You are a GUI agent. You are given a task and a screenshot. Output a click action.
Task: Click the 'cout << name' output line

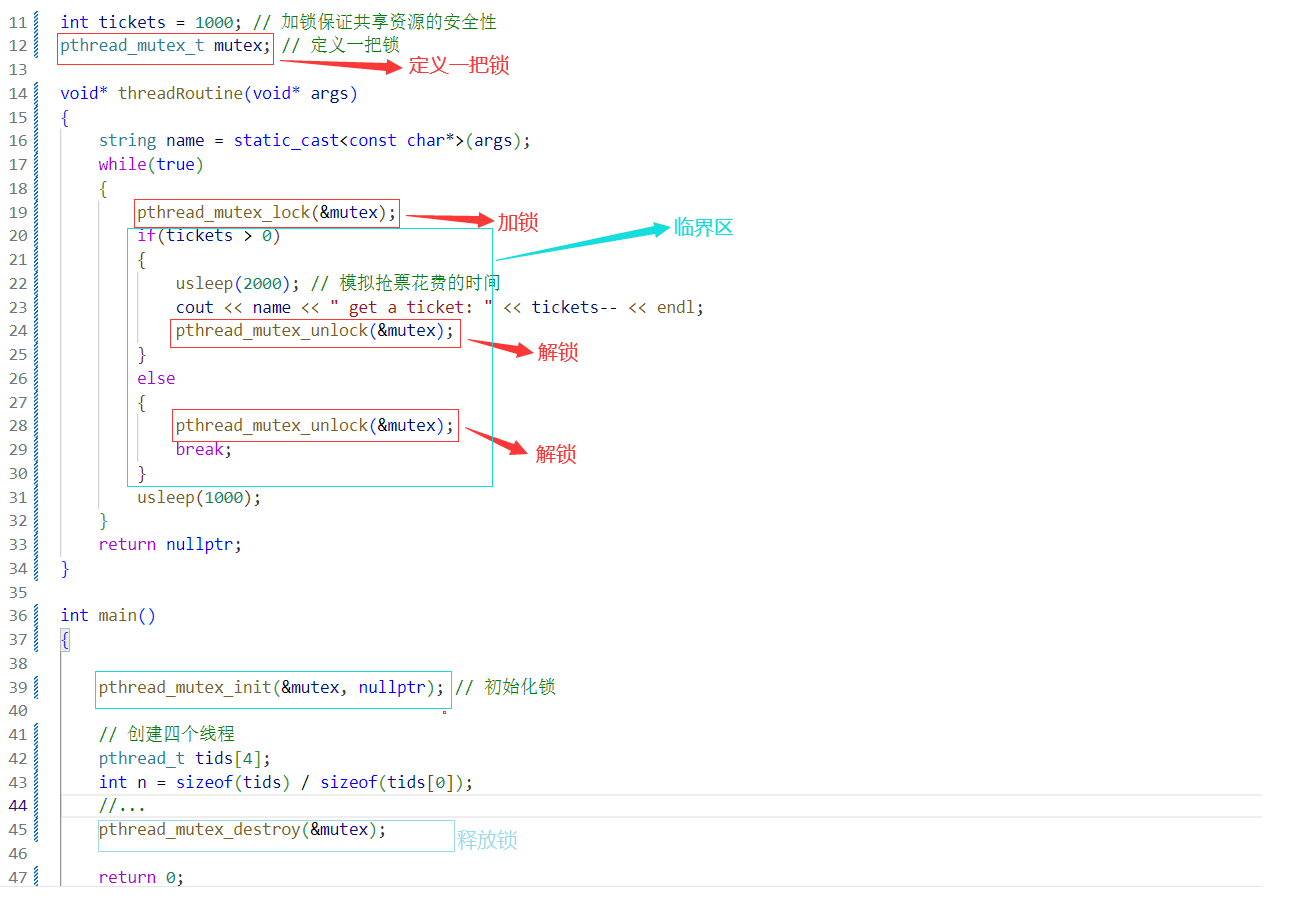coord(440,307)
